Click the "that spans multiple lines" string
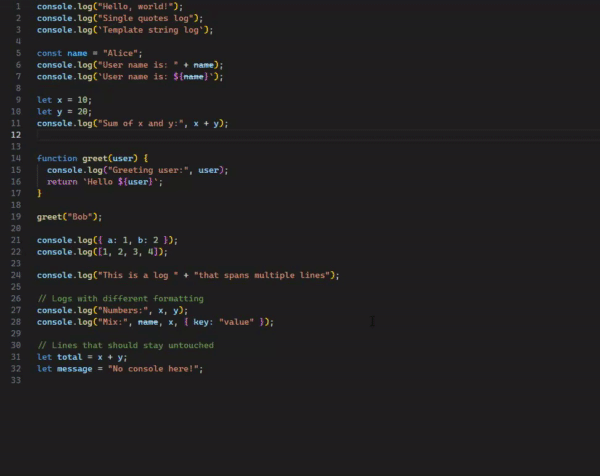Image resolution: width=600 pixels, height=476 pixels. click(x=262, y=275)
